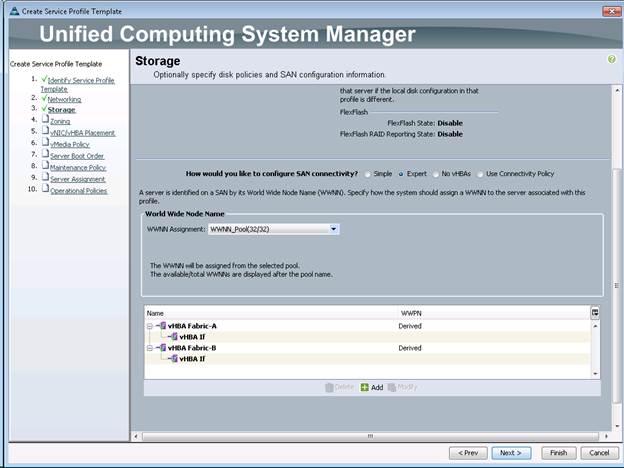Open the Zoning wizard step

pos(60,121)
